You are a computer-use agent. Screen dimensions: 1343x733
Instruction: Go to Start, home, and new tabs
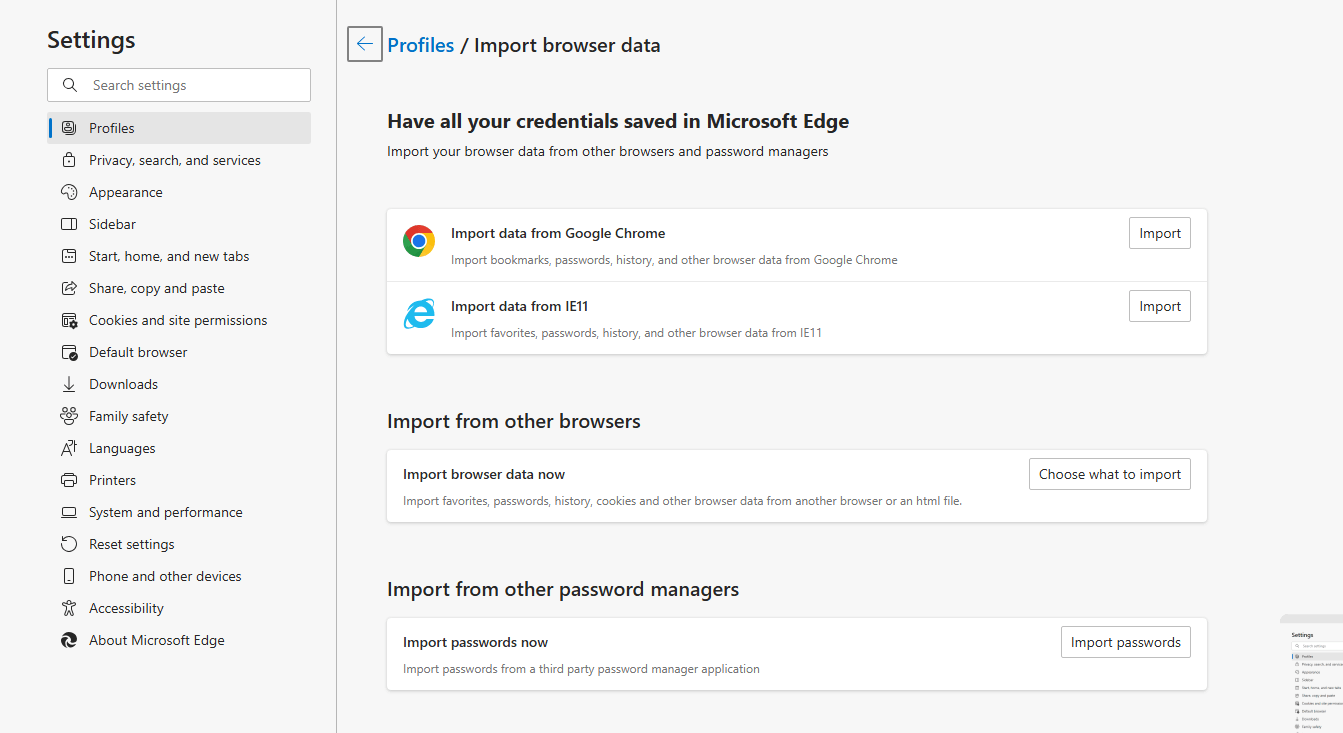[x=169, y=256]
